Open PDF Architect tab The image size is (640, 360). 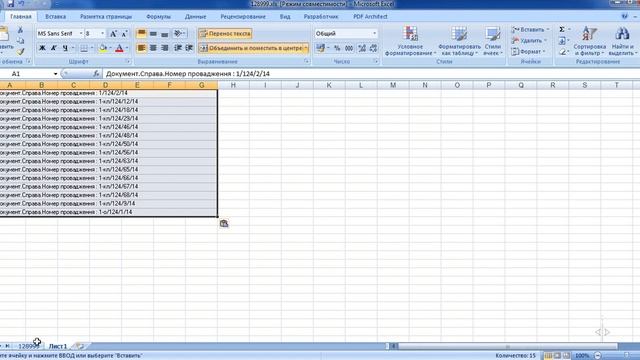tap(370, 17)
